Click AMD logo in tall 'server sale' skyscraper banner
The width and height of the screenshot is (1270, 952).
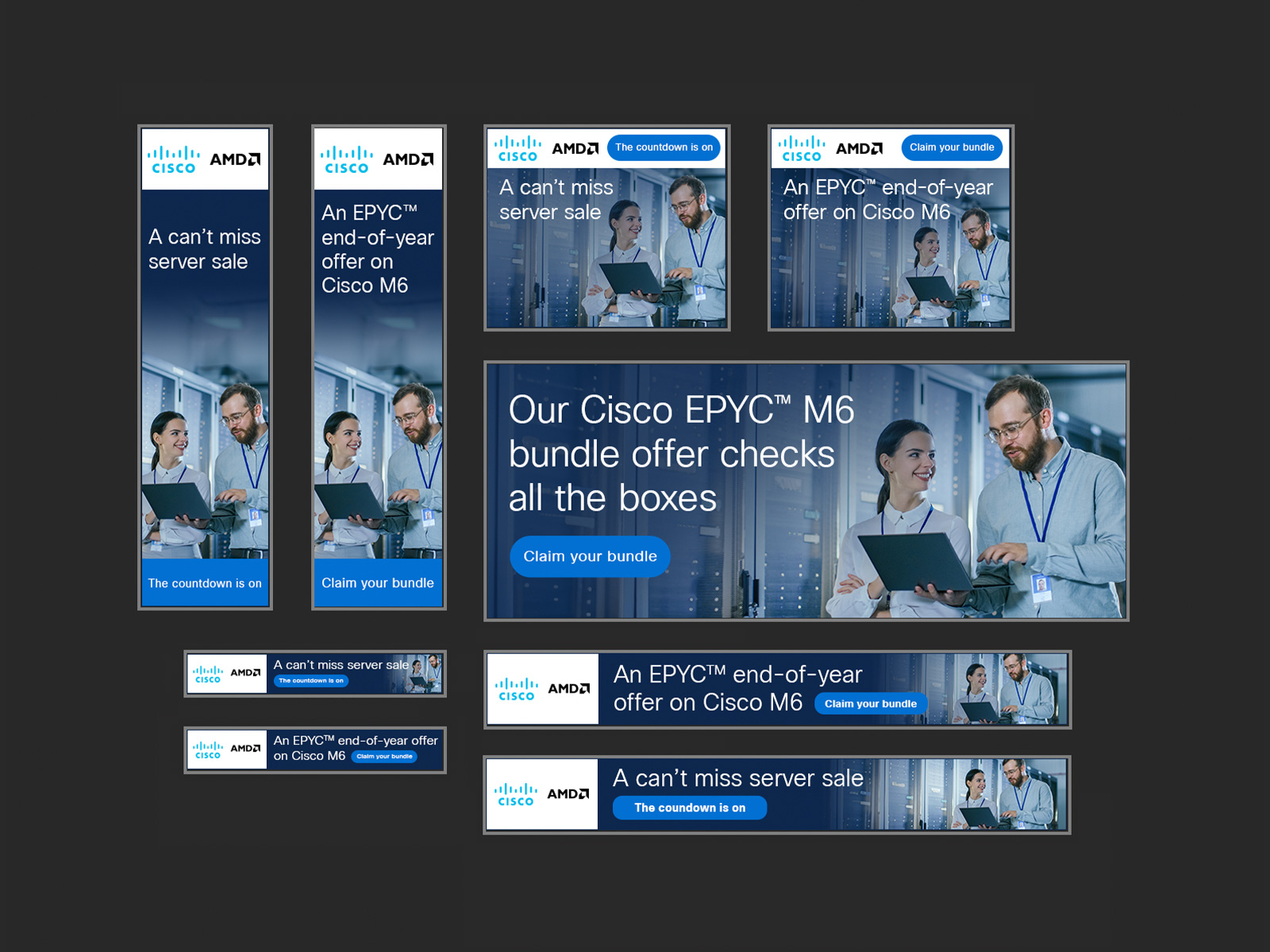[235, 159]
